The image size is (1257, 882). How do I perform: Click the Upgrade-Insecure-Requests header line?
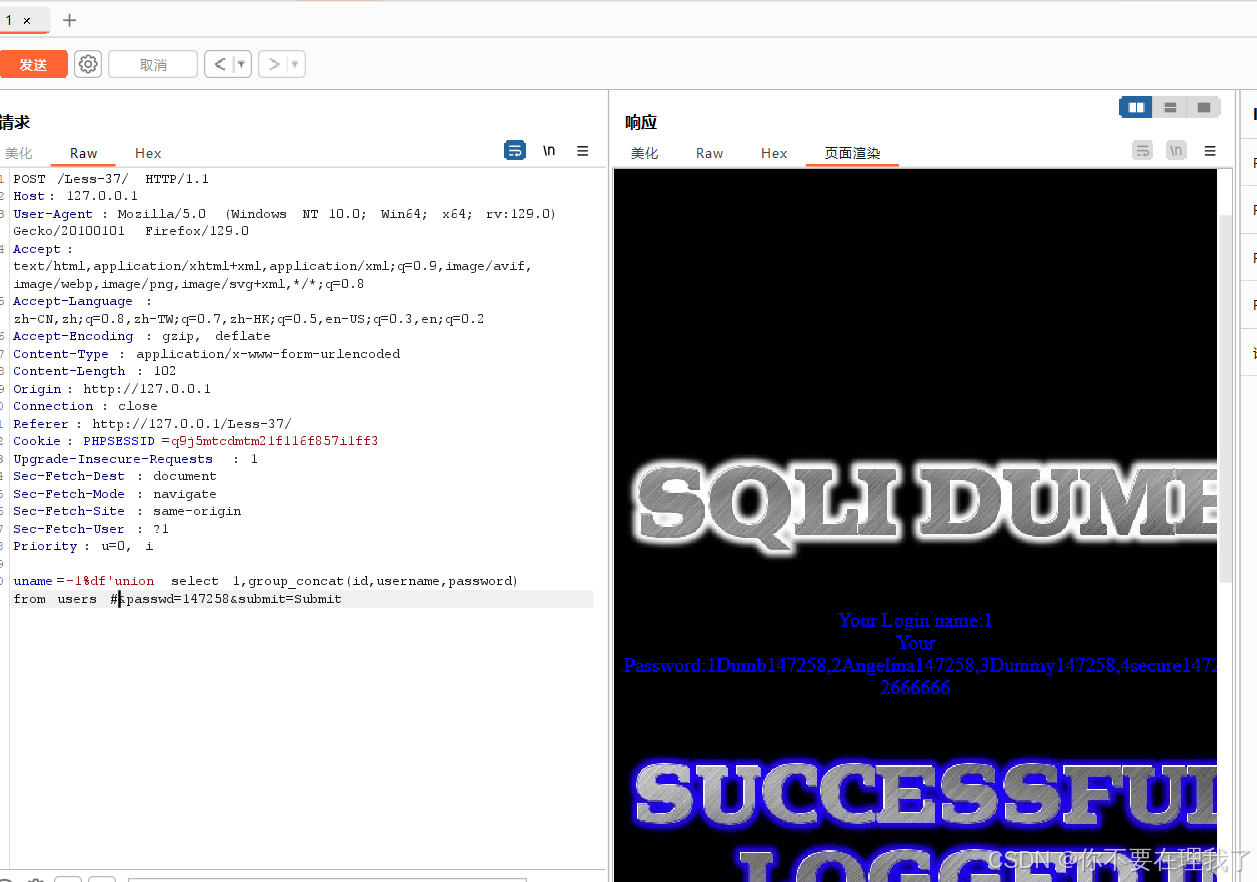pos(136,459)
